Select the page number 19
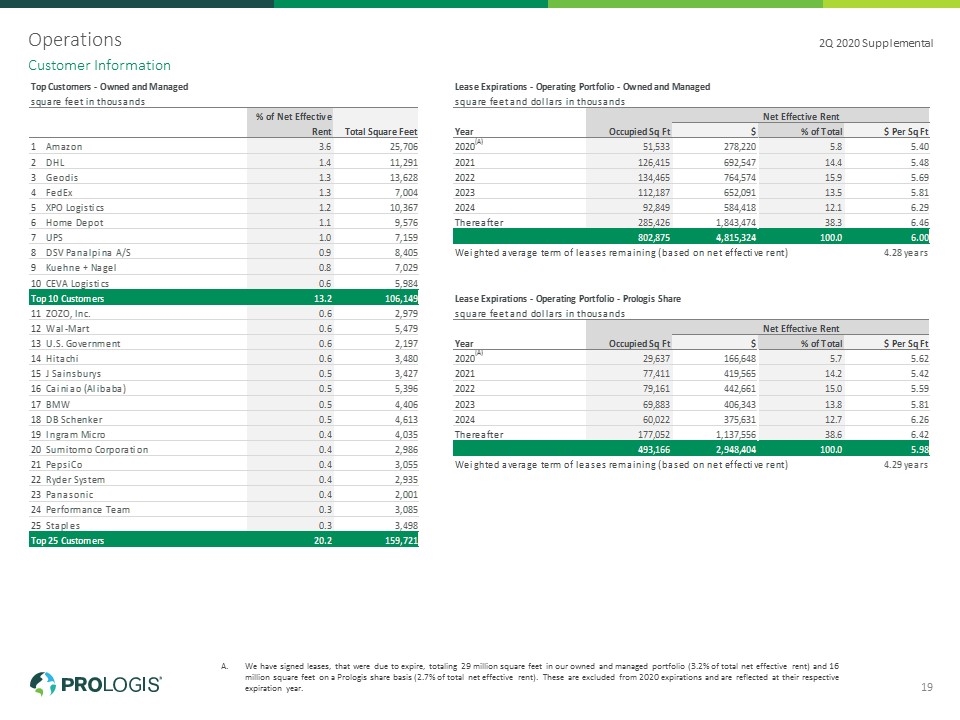This screenshot has height=720, width=960. click(927, 688)
